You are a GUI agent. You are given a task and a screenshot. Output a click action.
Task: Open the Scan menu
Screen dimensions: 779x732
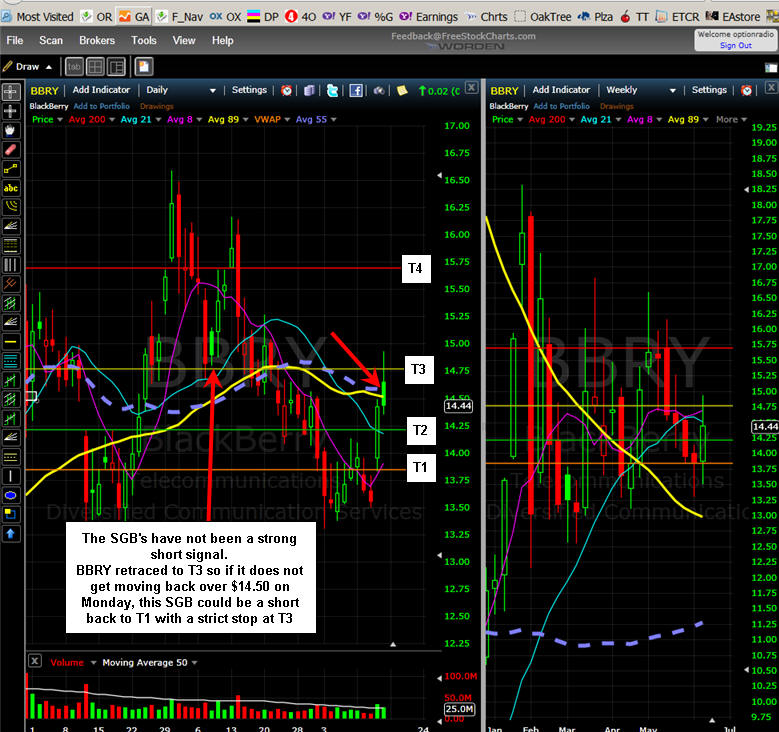[x=51, y=40]
